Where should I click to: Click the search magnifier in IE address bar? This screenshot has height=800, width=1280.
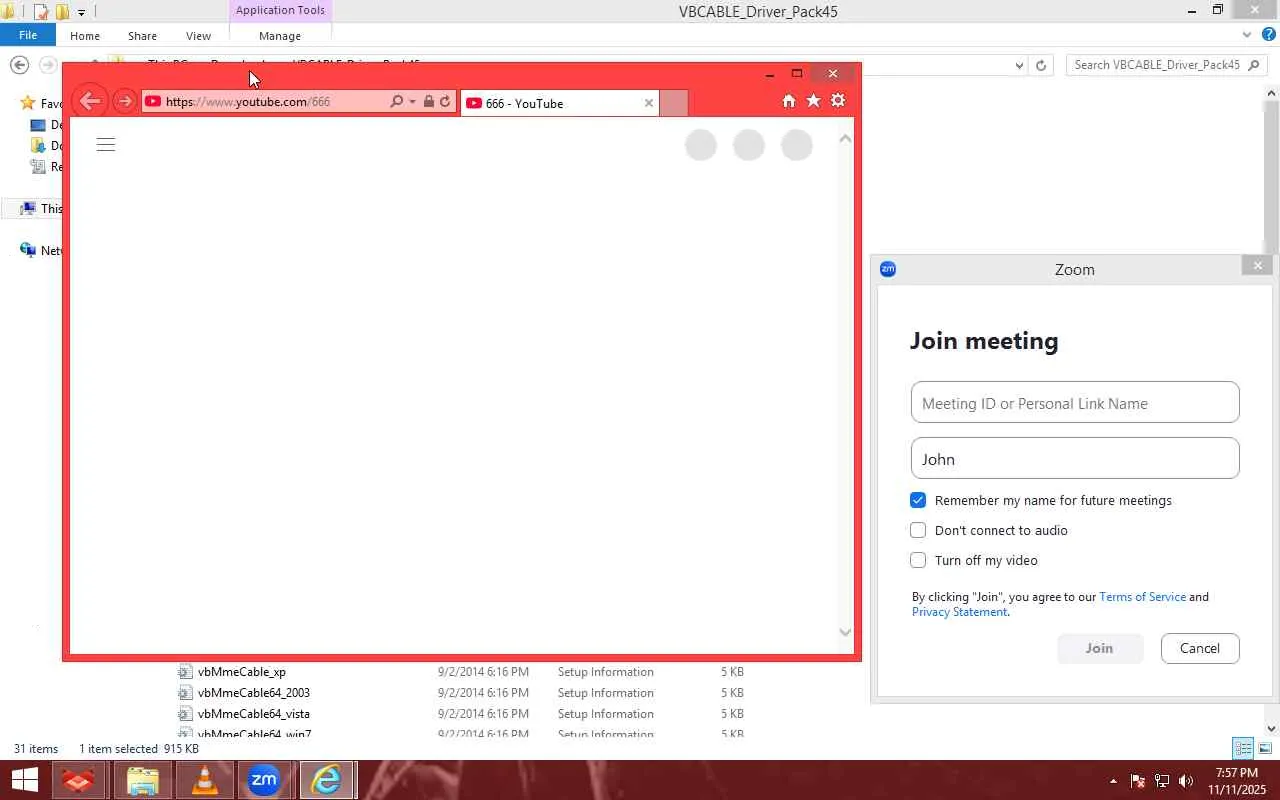coord(397,101)
